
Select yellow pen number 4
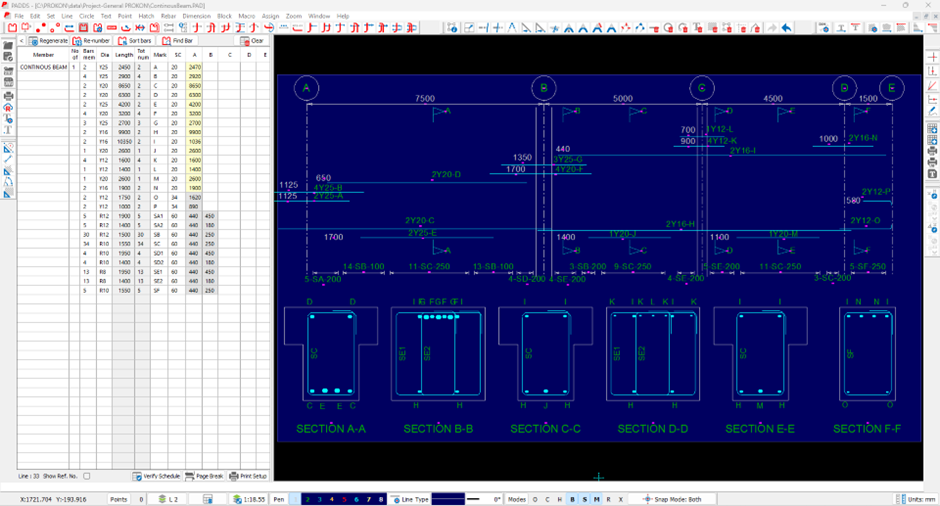(x=332, y=499)
